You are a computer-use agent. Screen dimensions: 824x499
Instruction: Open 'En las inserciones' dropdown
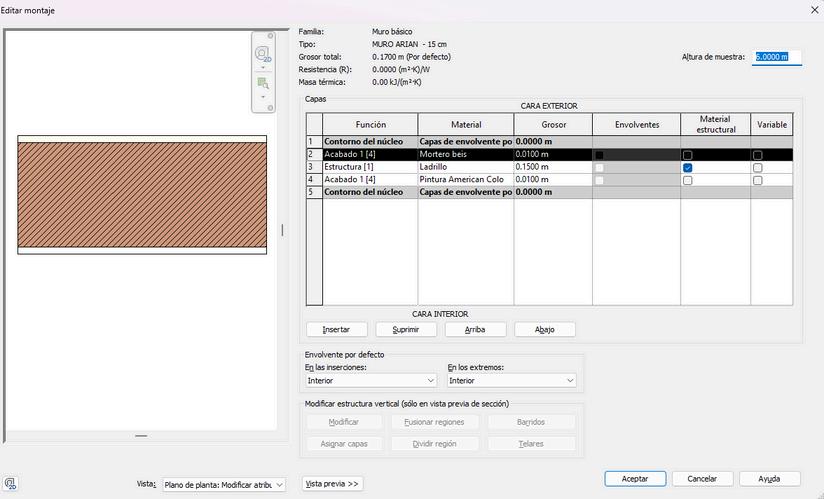(370, 380)
